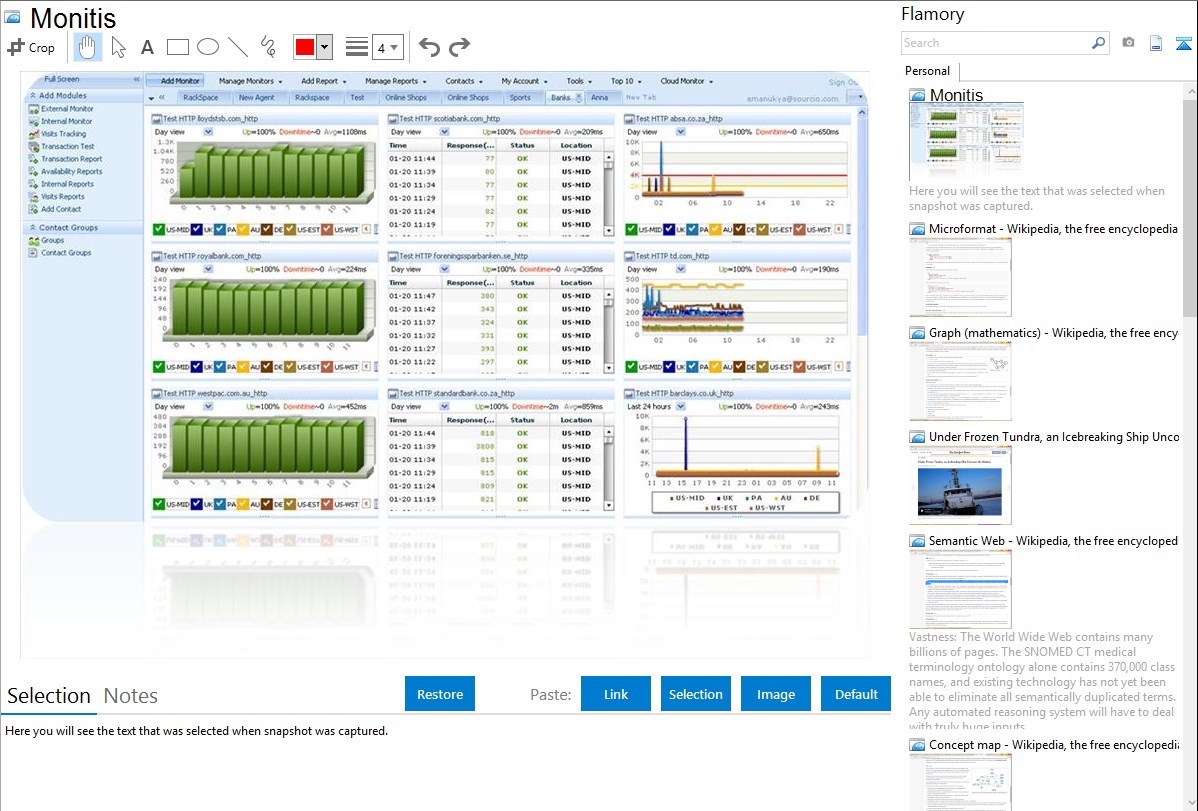Viewport: 1198px width, 811px height.
Task: Click the Restore button
Action: (440, 693)
